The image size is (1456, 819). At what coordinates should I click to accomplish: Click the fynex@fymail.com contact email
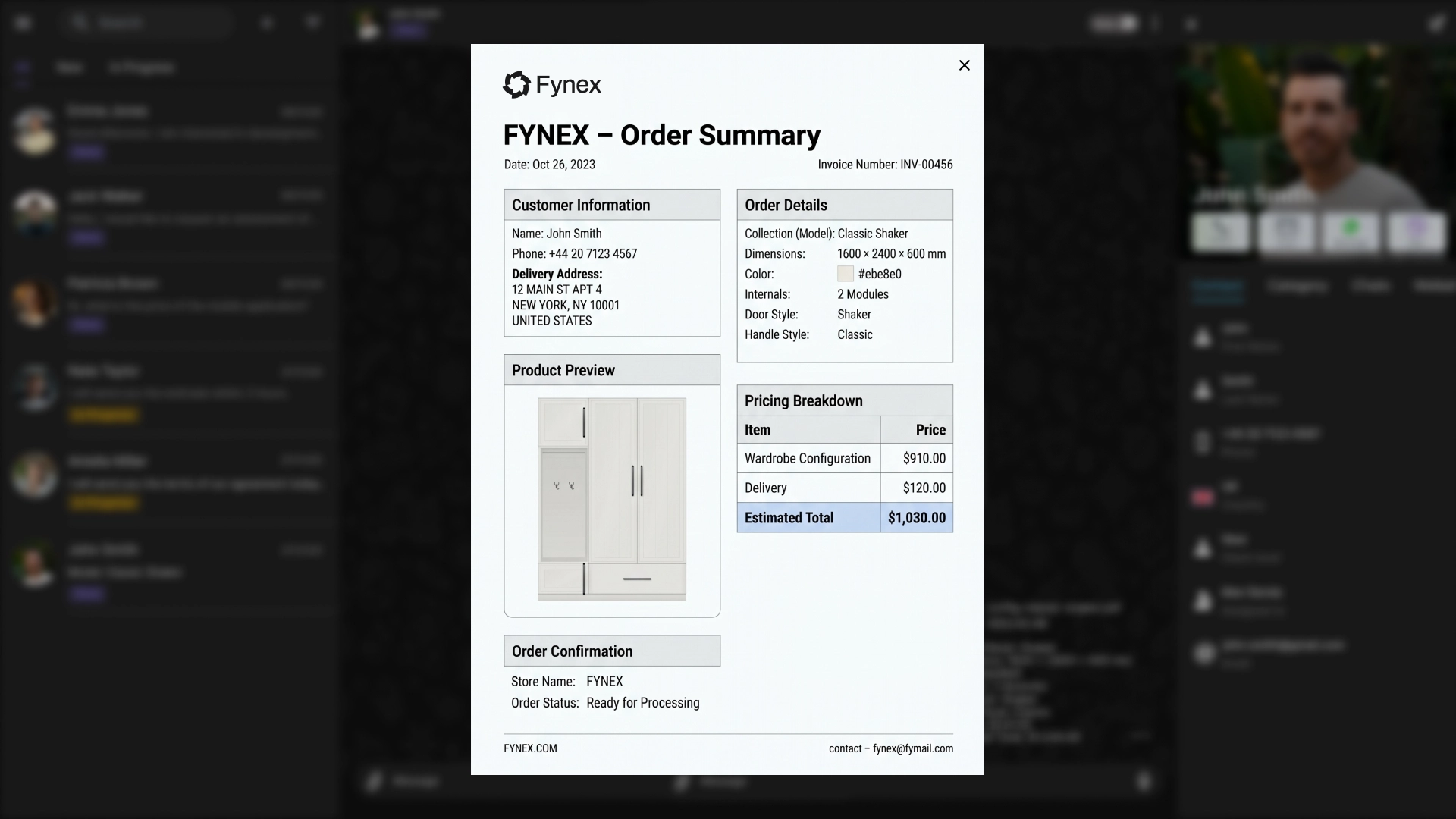click(912, 748)
